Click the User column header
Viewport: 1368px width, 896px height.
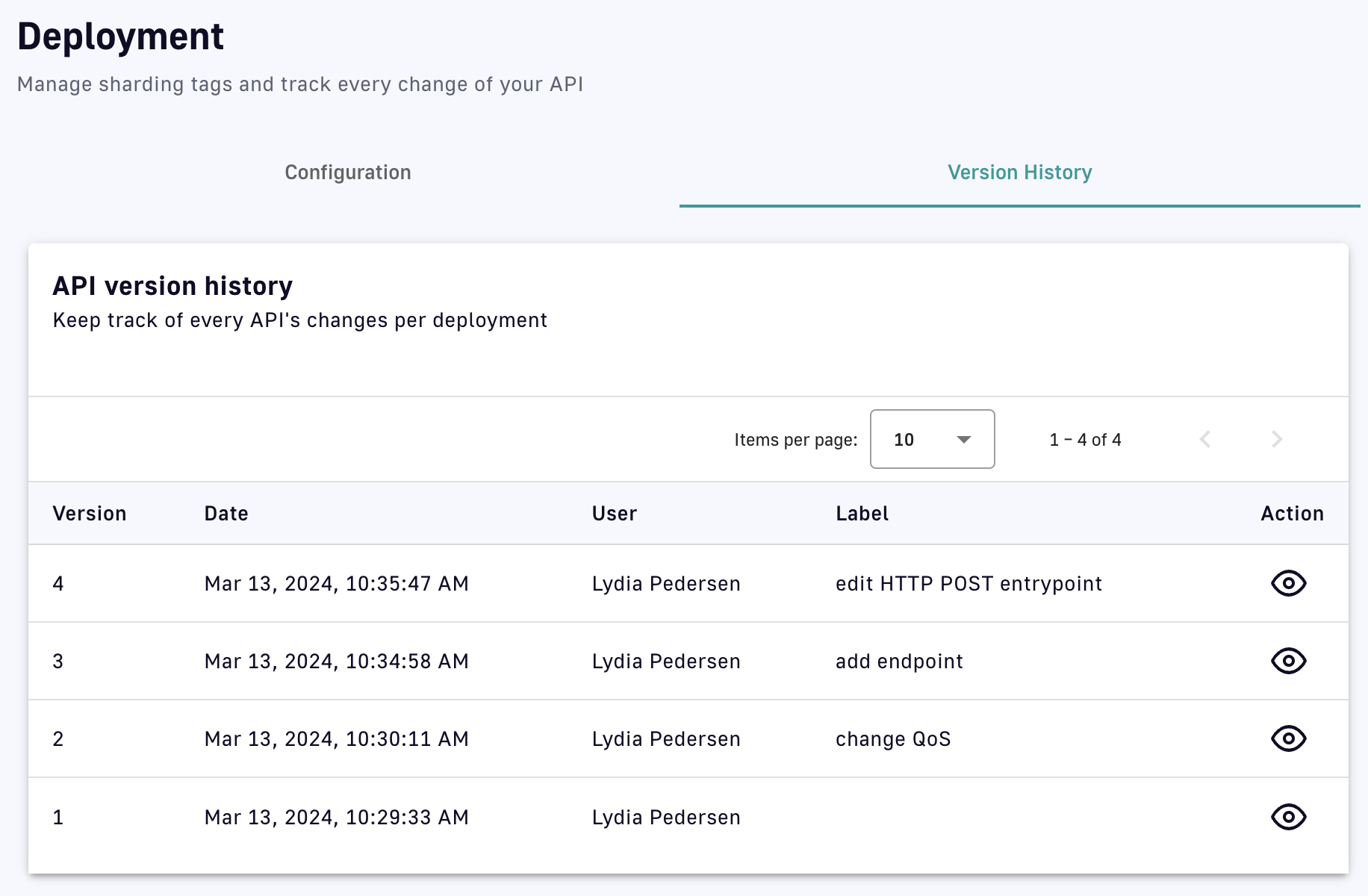[615, 514]
